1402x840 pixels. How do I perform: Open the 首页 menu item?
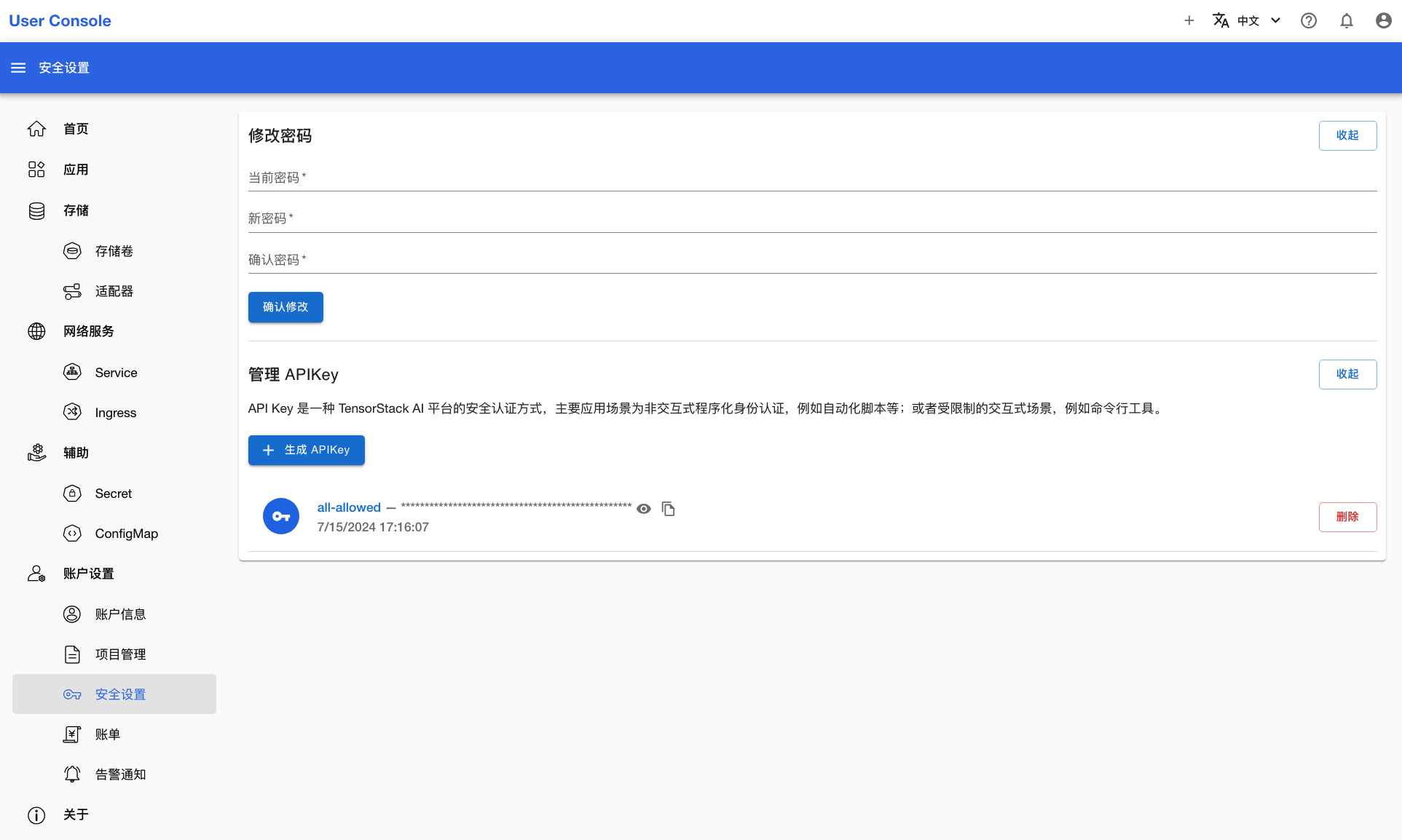114,129
